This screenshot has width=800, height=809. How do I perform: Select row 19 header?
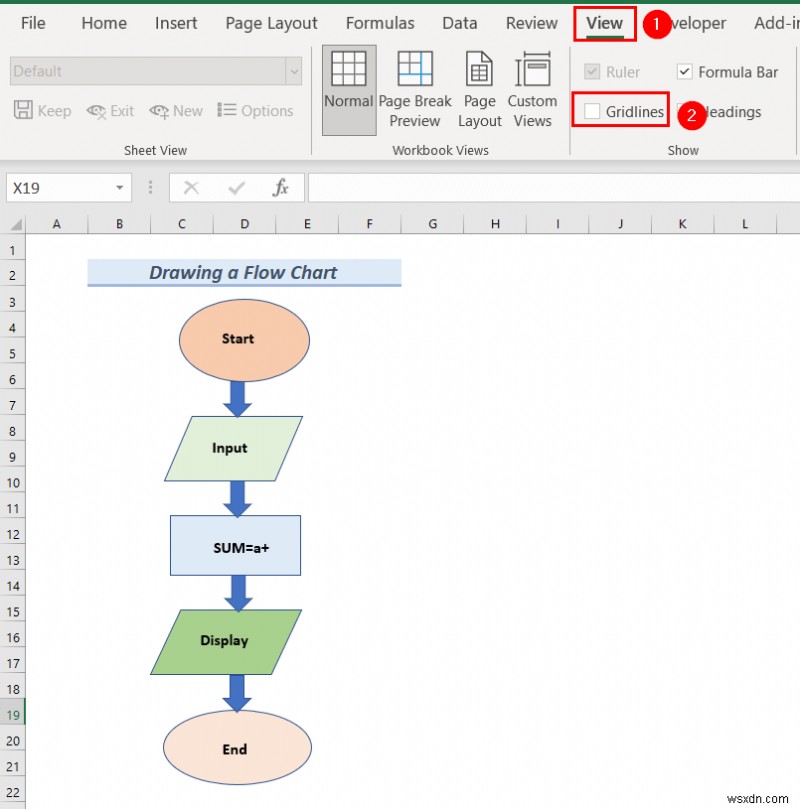pyautogui.click(x=13, y=714)
